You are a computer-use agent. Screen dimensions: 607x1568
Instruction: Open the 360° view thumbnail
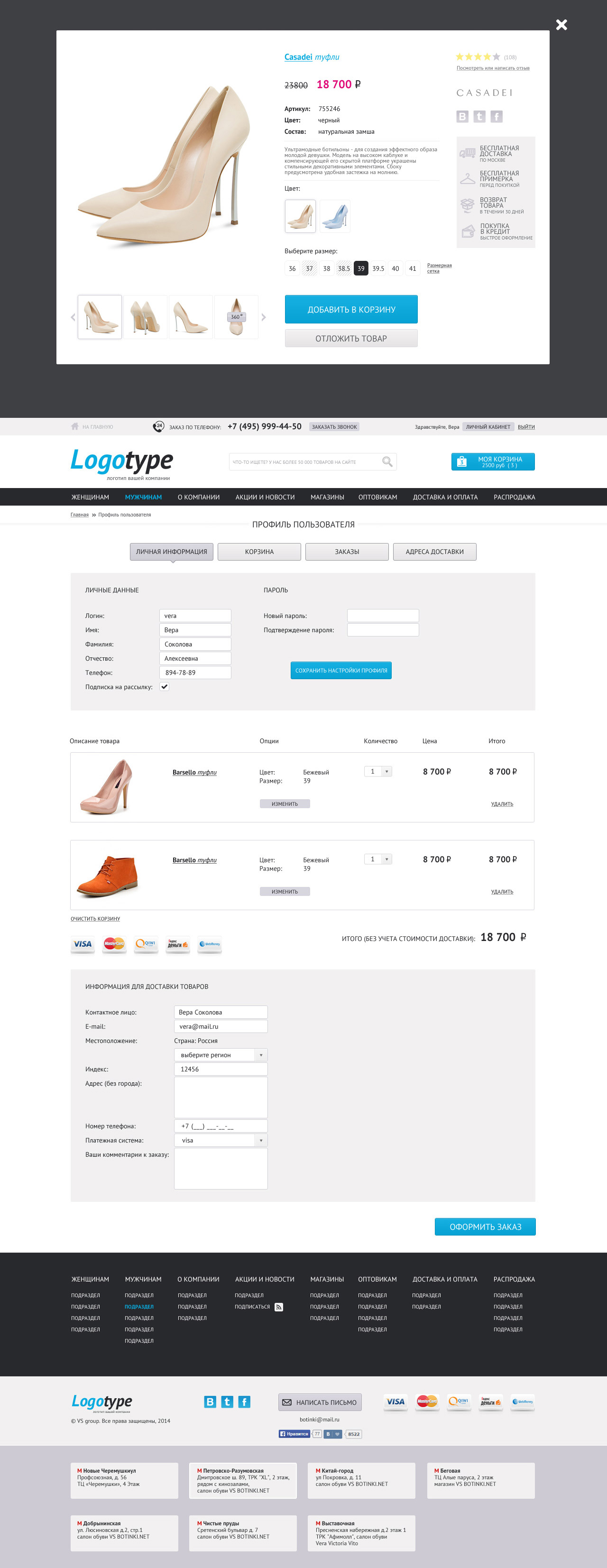pyautogui.click(x=236, y=317)
